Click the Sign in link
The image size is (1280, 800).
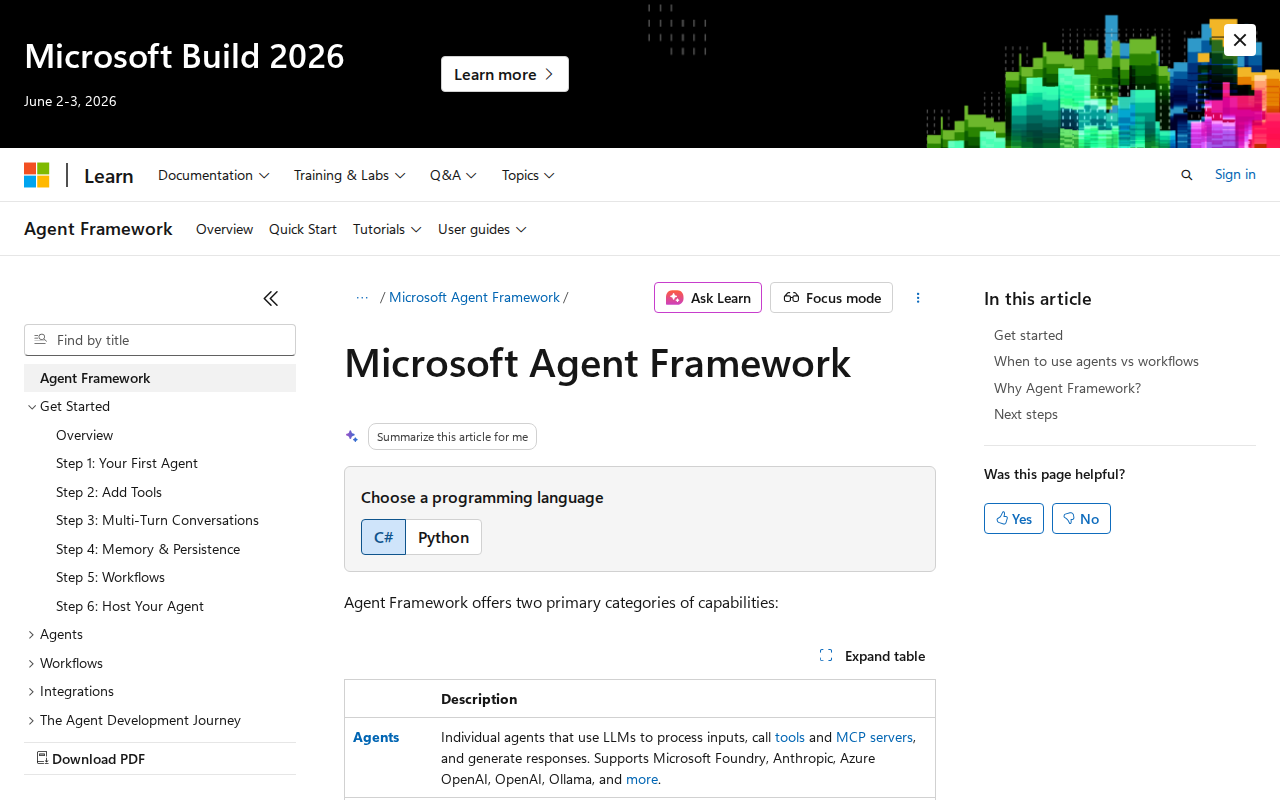pyautogui.click(x=1235, y=174)
